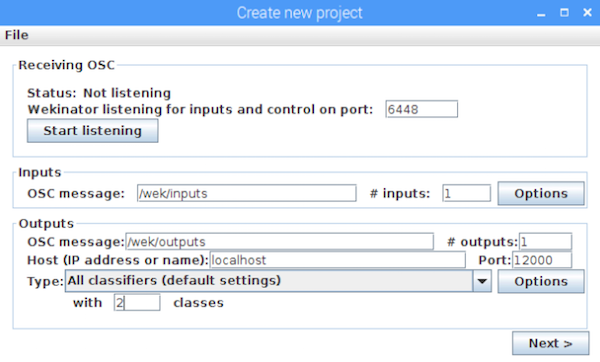Open Options next to the Type dropdown
This screenshot has height=362, width=600.
pos(541,282)
